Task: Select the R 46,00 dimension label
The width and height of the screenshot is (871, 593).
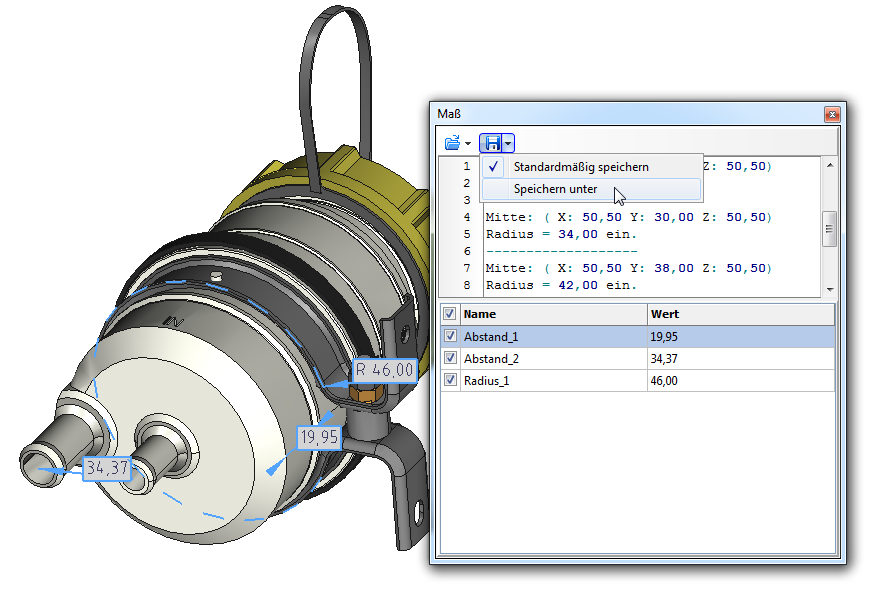Action: 384,370
